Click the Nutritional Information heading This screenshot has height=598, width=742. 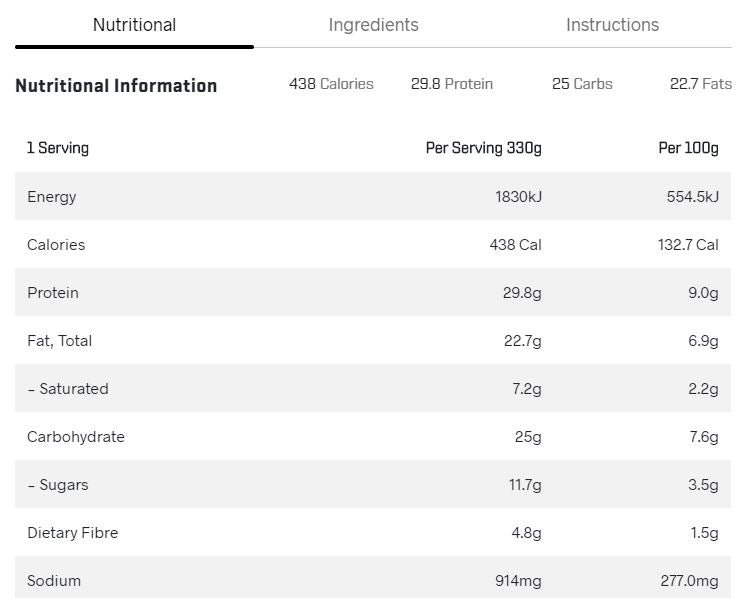click(x=116, y=86)
